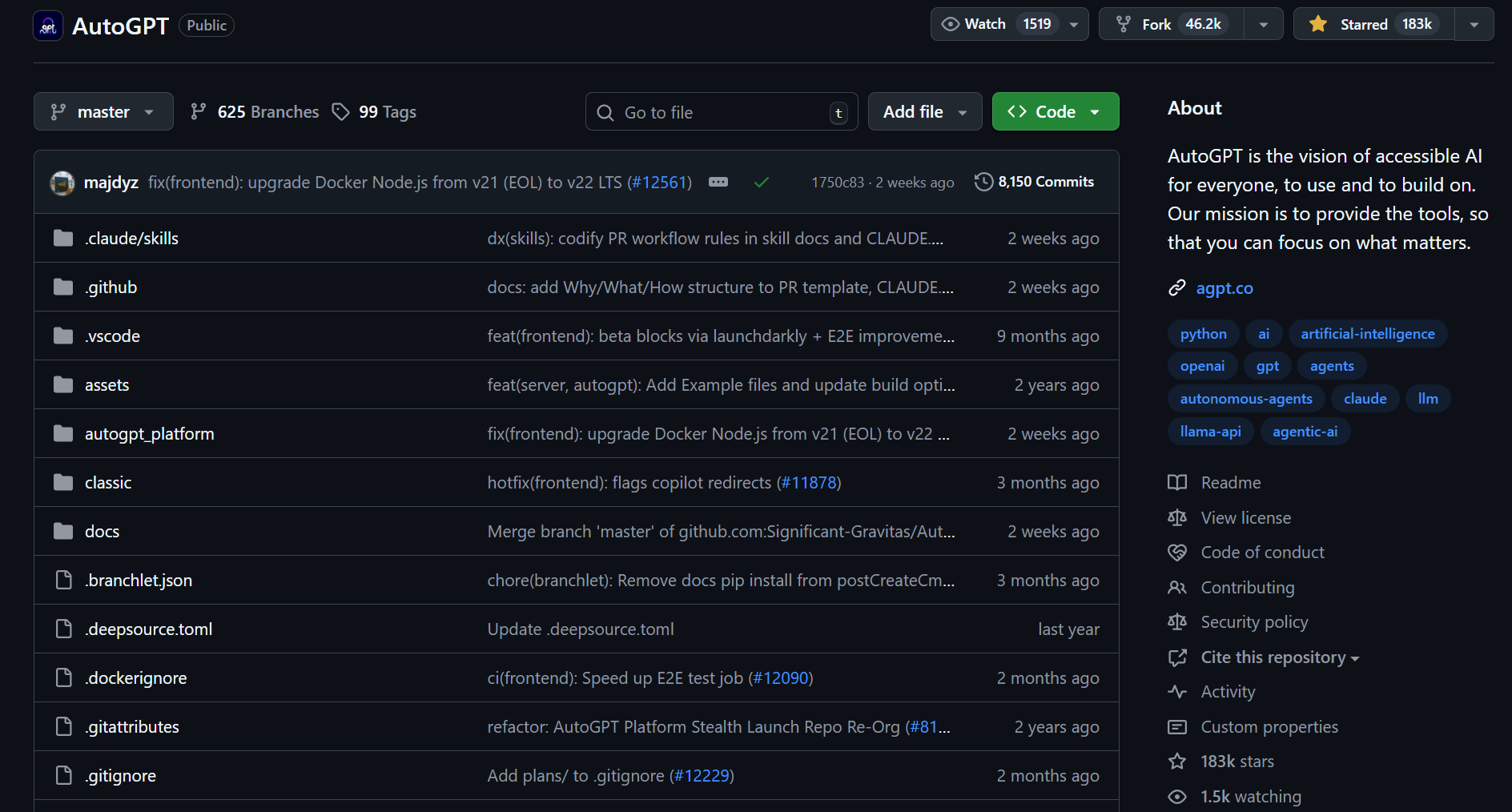Open the fork options dropdown arrow
This screenshot has height=812, width=1512.
tap(1263, 24)
